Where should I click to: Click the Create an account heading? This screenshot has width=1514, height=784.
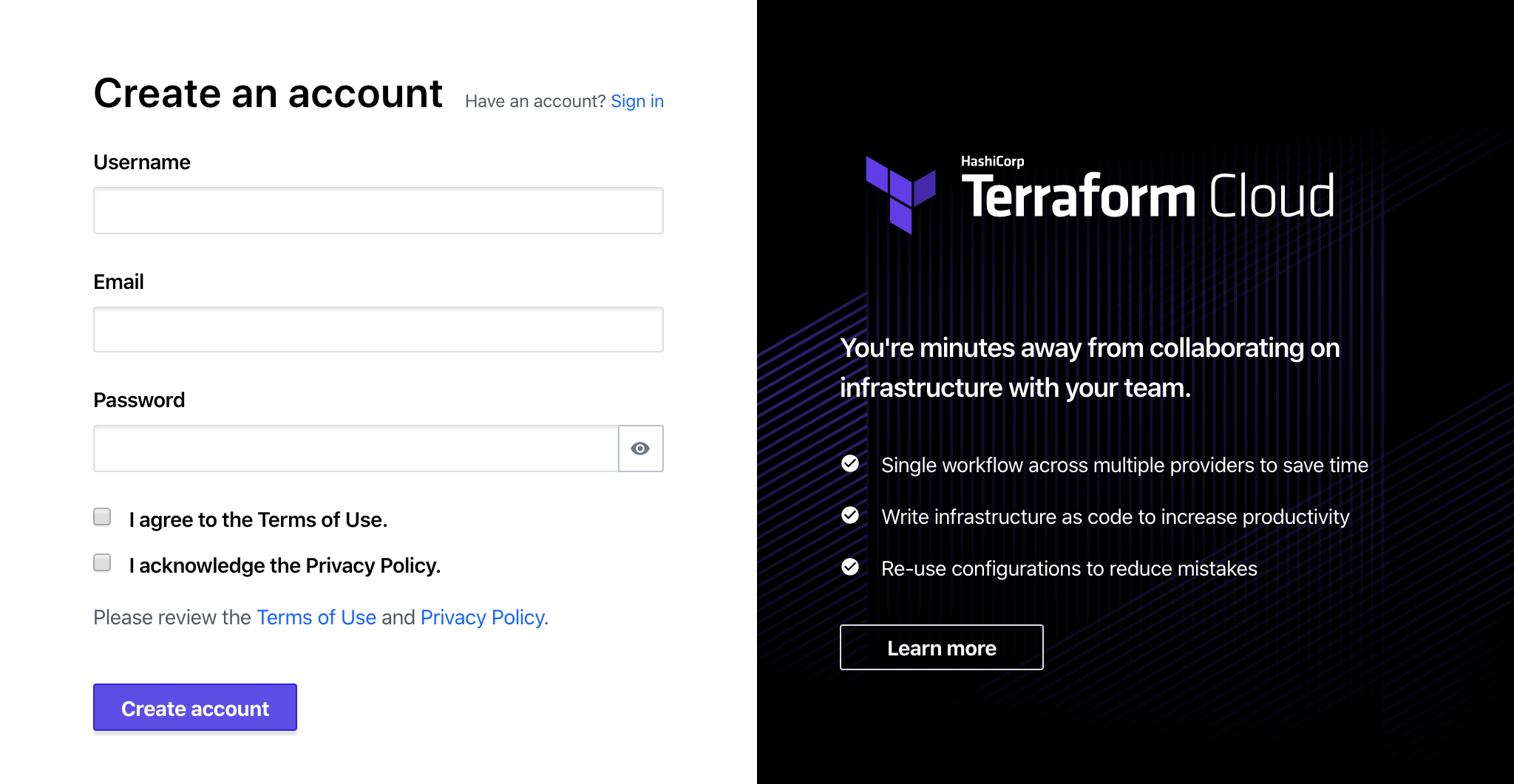pos(268,94)
